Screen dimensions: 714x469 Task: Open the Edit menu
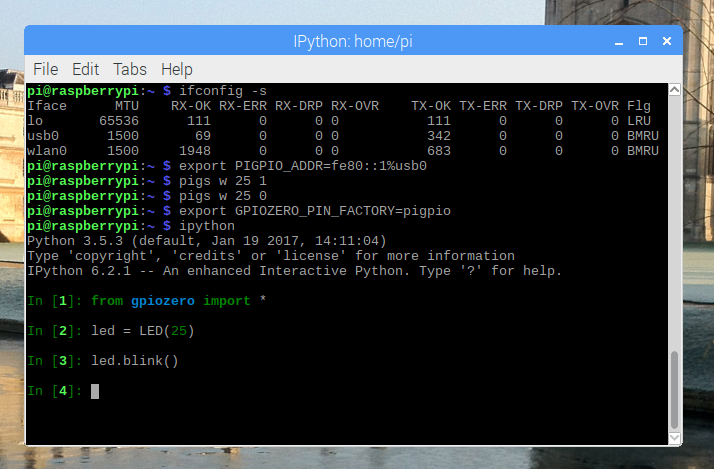86,69
